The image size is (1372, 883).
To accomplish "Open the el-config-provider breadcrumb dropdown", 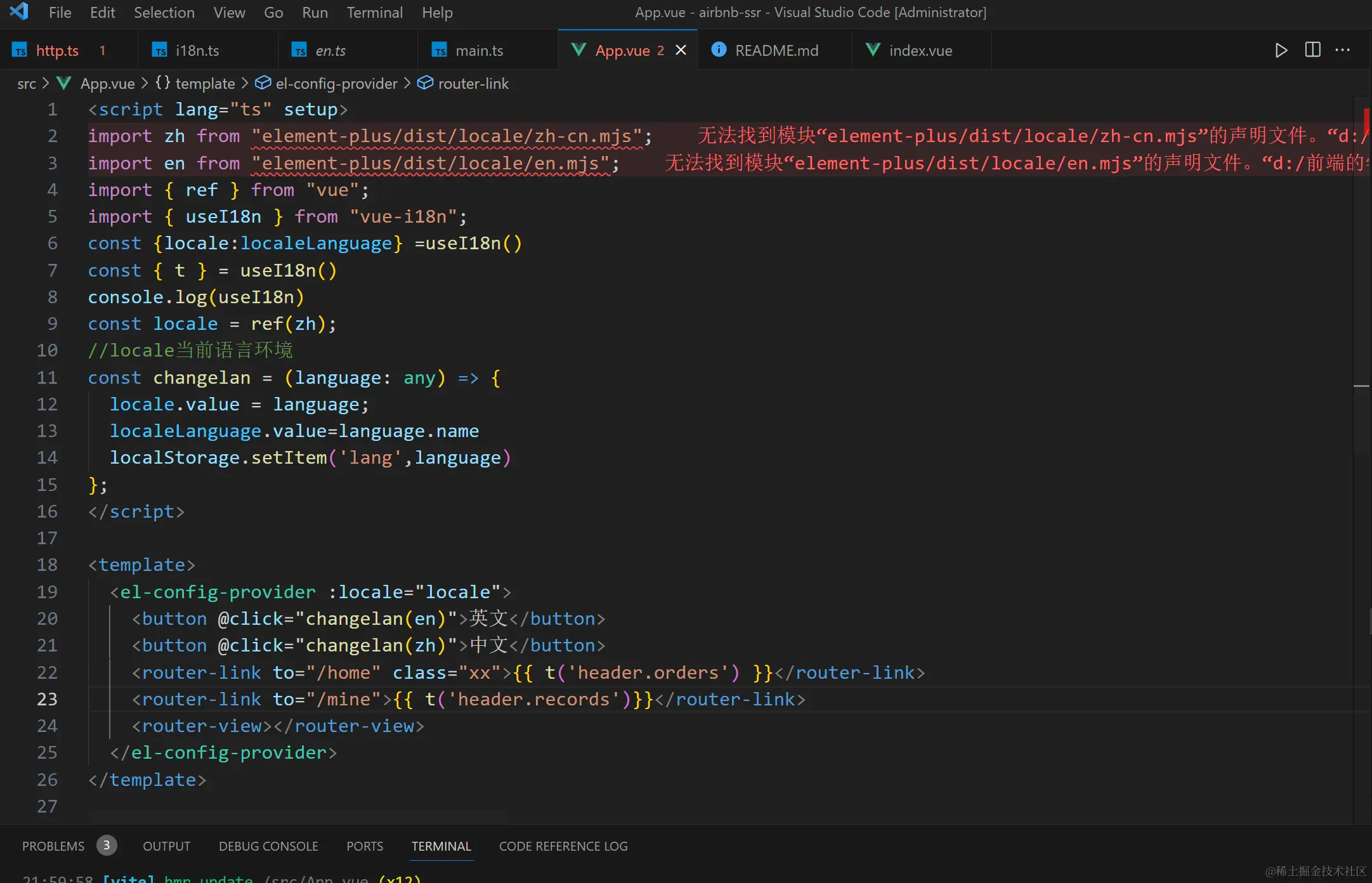I will click(336, 83).
